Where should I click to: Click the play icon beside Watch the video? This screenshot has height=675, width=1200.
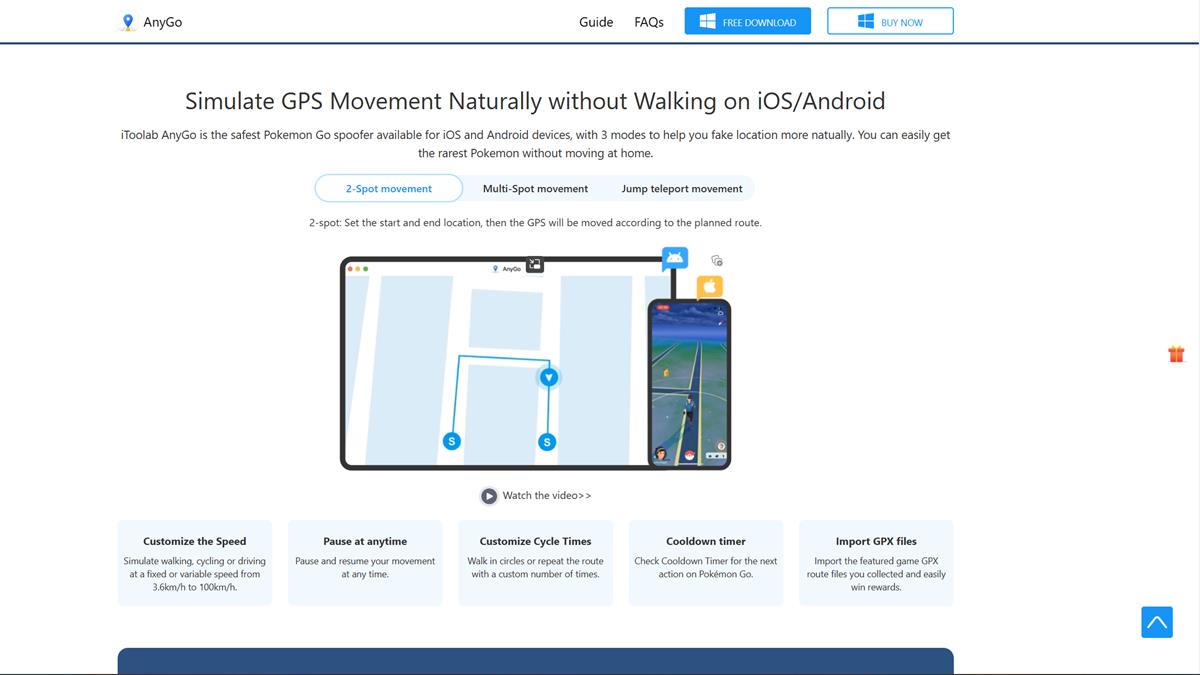[x=489, y=496]
